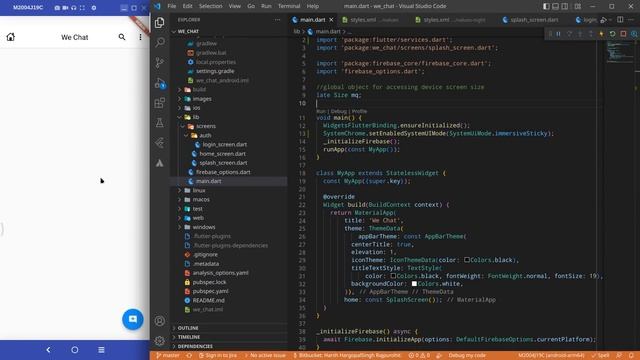
Task: Toggle secondary side bar layout icon
Action: tap(564, 6)
